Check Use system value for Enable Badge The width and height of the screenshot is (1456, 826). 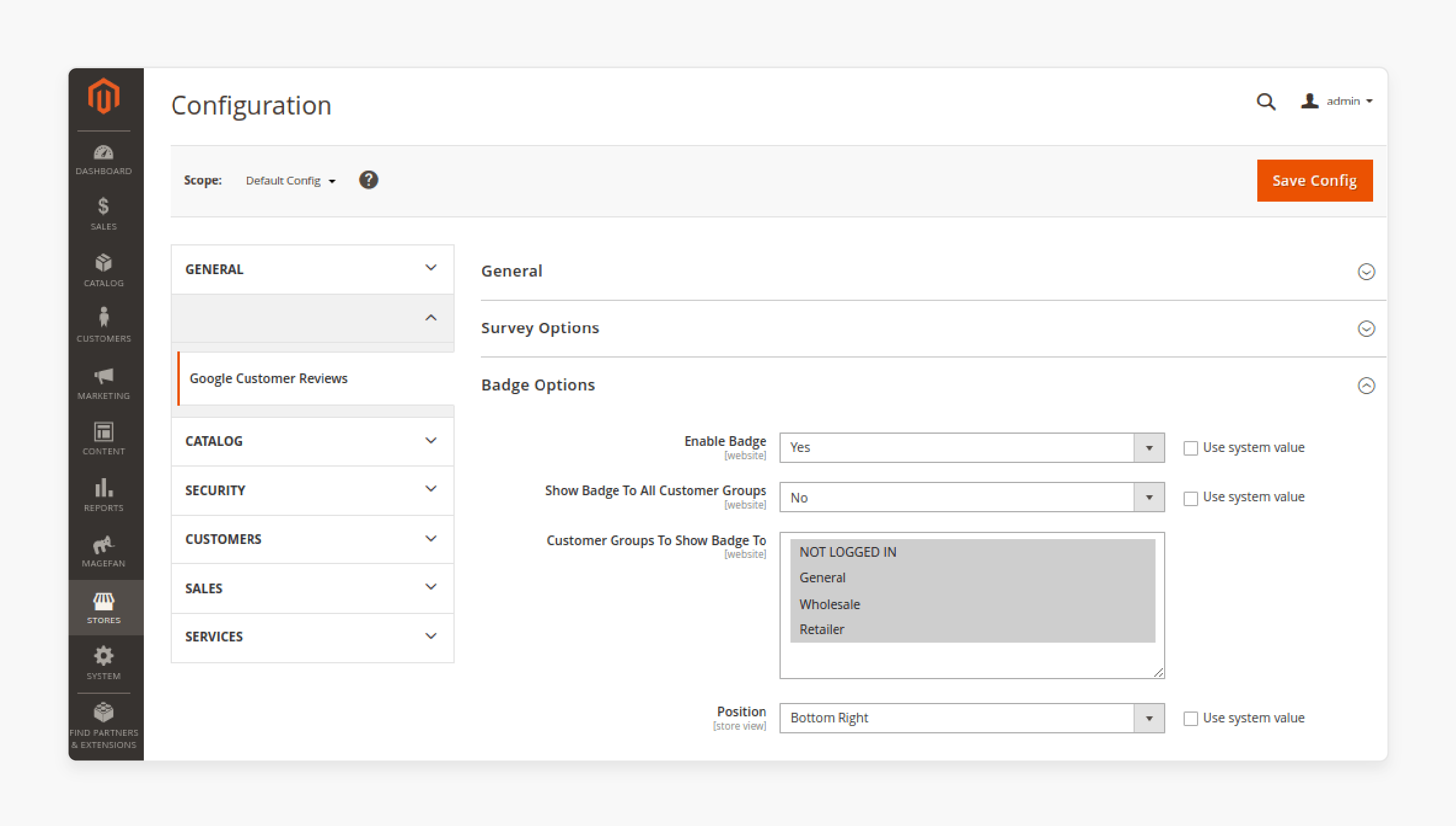(1190, 448)
